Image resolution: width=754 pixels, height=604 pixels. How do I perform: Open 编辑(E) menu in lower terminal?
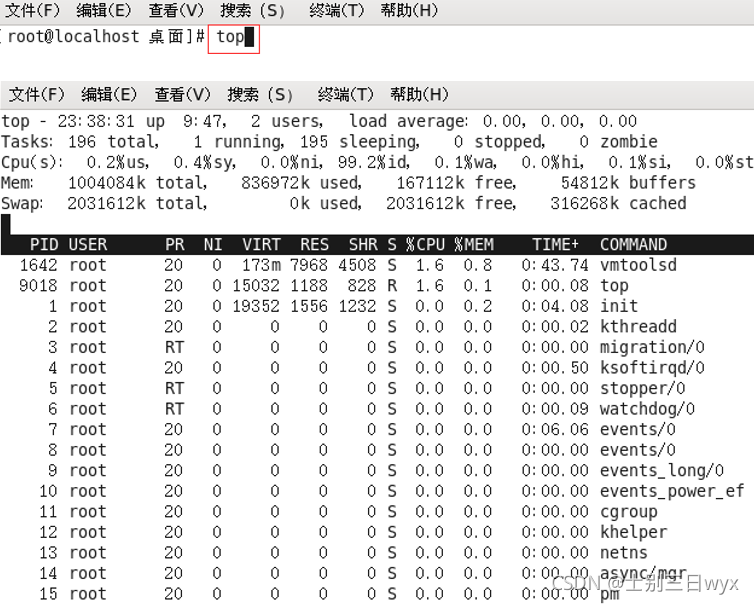pos(109,94)
